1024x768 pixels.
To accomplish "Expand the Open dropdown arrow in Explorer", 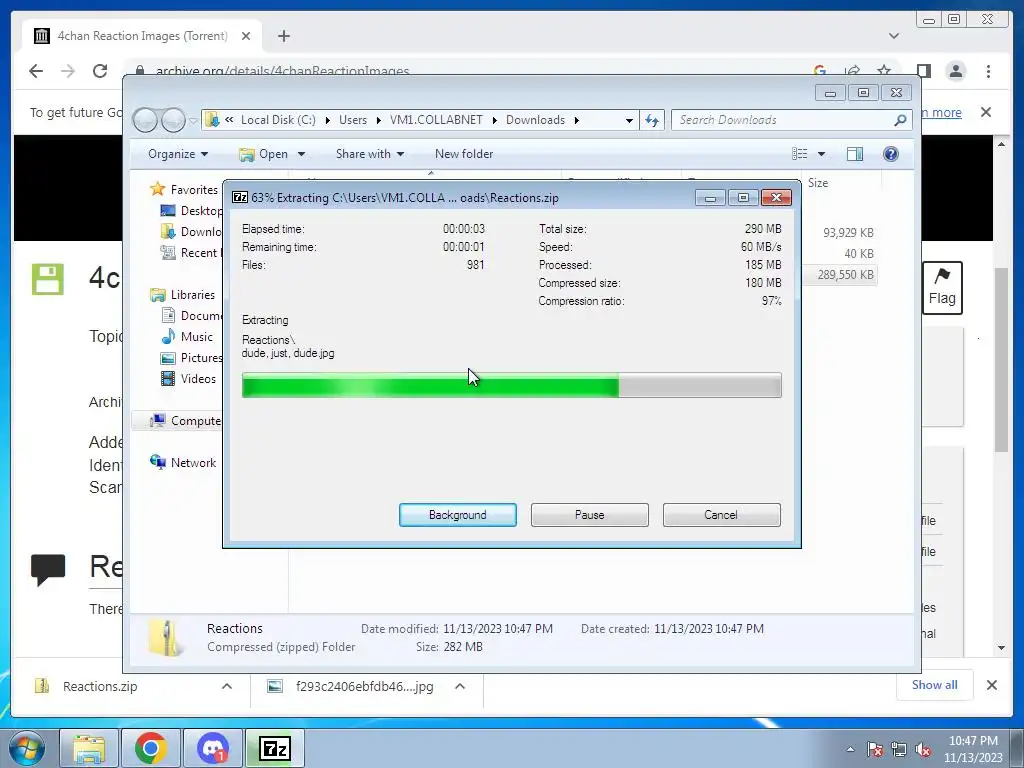I will [x=301, y=154].
